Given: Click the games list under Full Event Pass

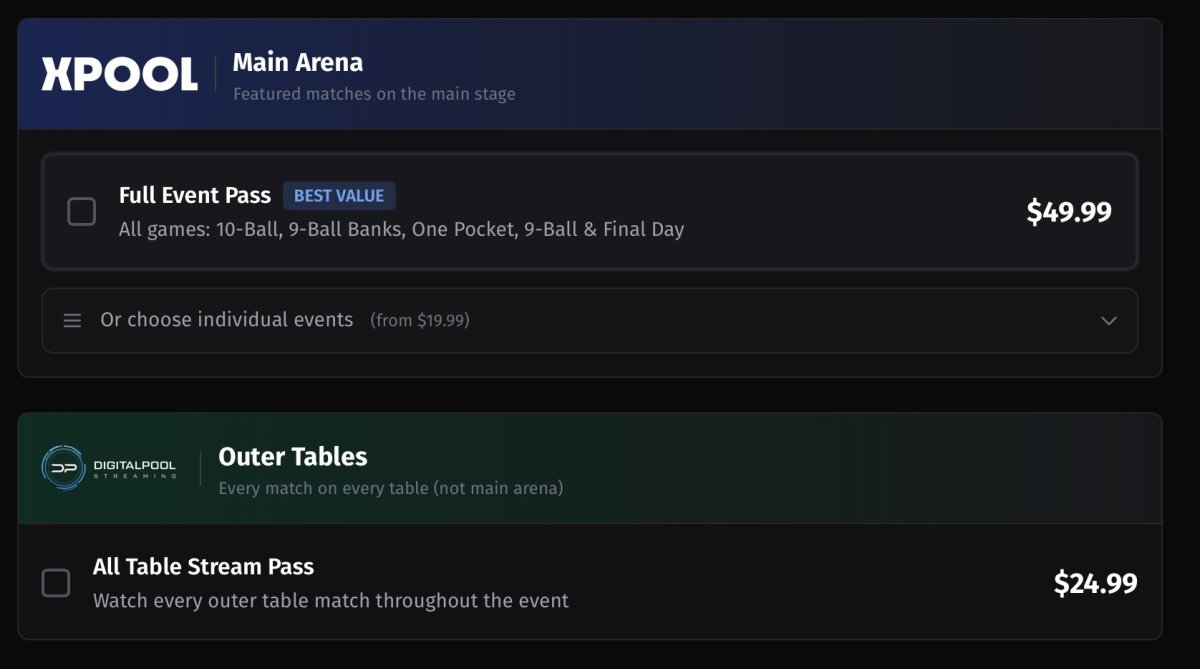Looking at the screenshot, I should coord(401,229).
